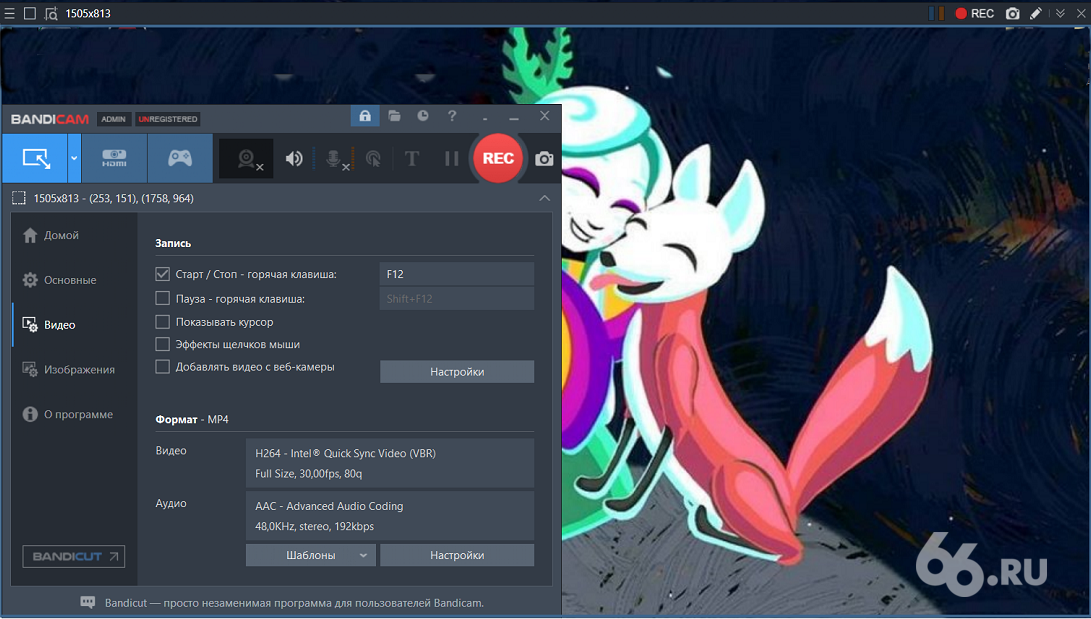Click the audio level meter bars in the top bar
Image resolution: width=1091 pixels, height=619 pixels.
click(x=937, y=13)
